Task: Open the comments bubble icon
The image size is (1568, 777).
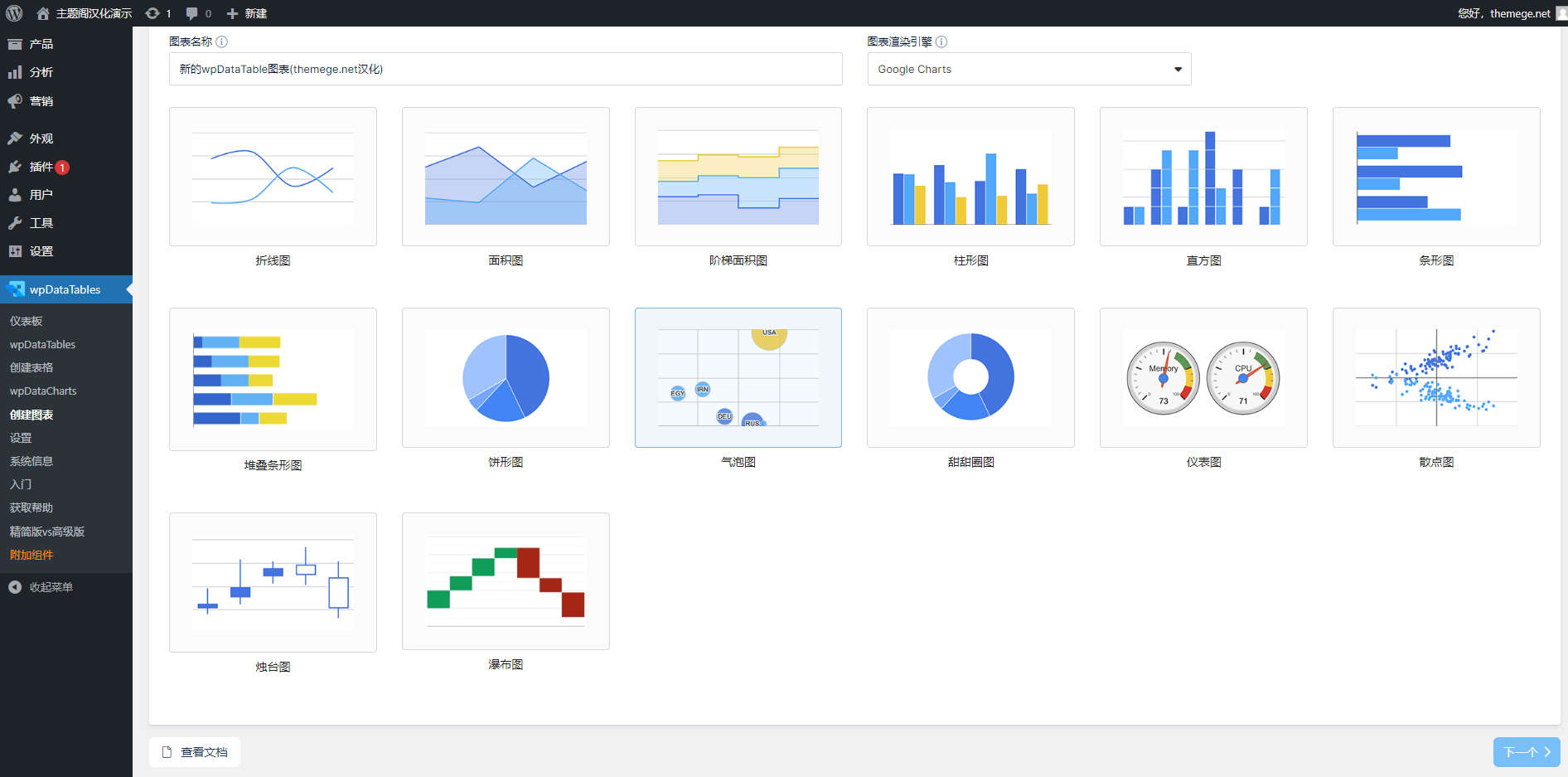Action: (x=192, y=13)
